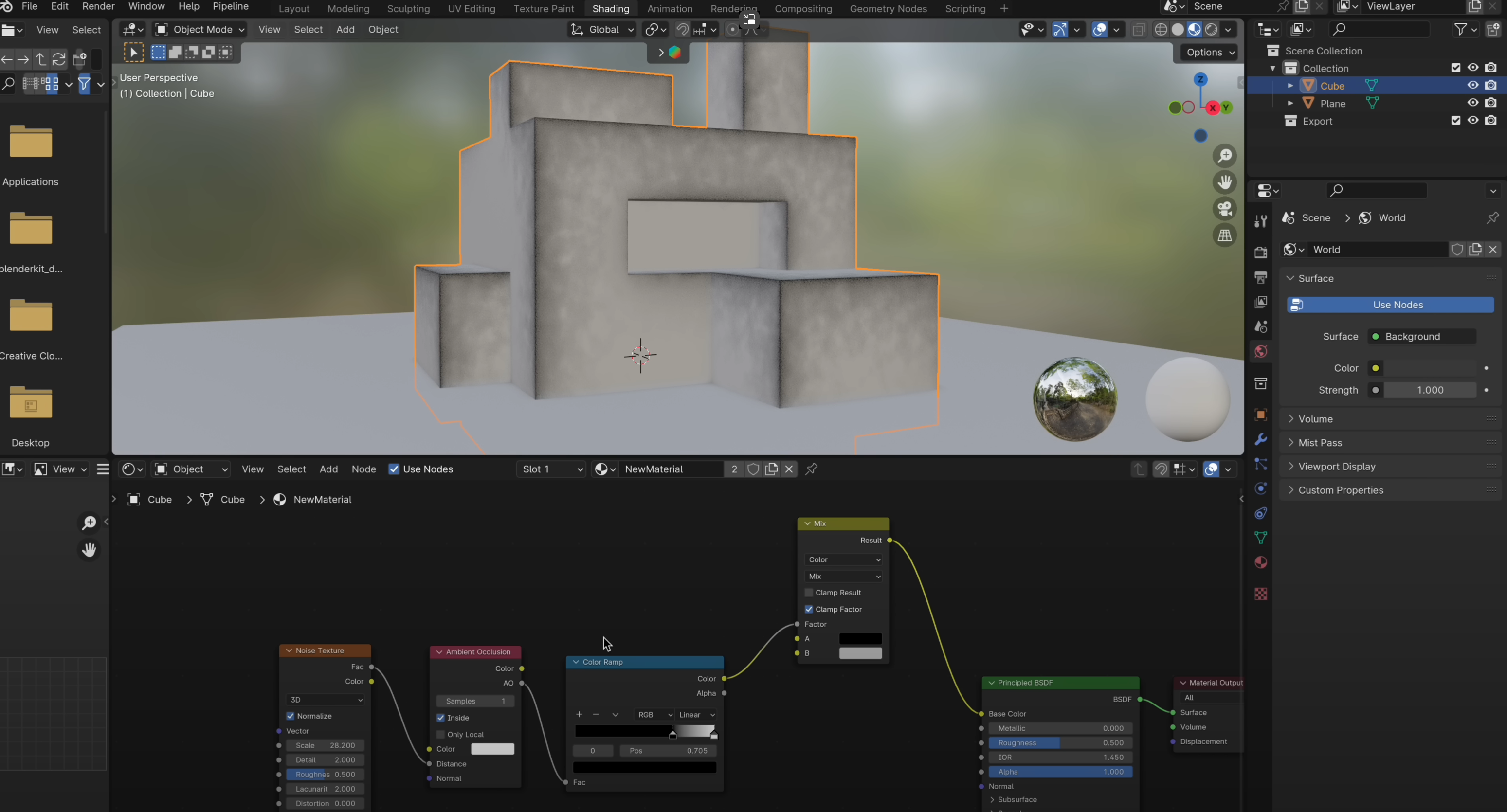Click the gray B color swatch in Mix
1507x812 pixels.
click(860, 653)
